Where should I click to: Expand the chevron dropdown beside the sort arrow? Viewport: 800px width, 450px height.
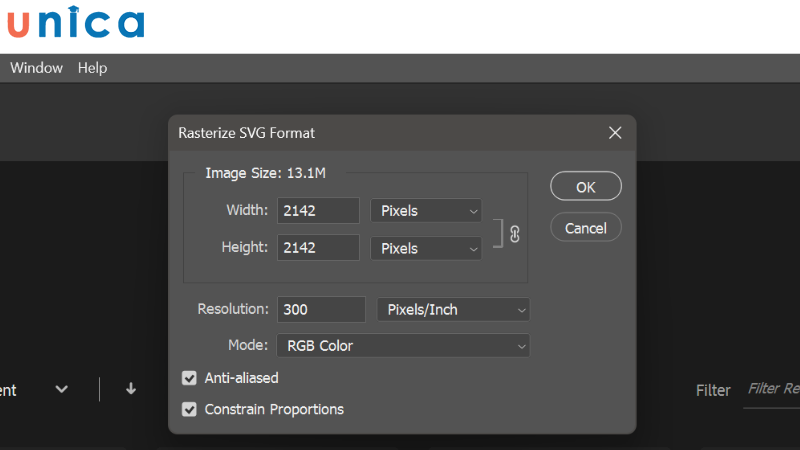[x=62, y=389]
